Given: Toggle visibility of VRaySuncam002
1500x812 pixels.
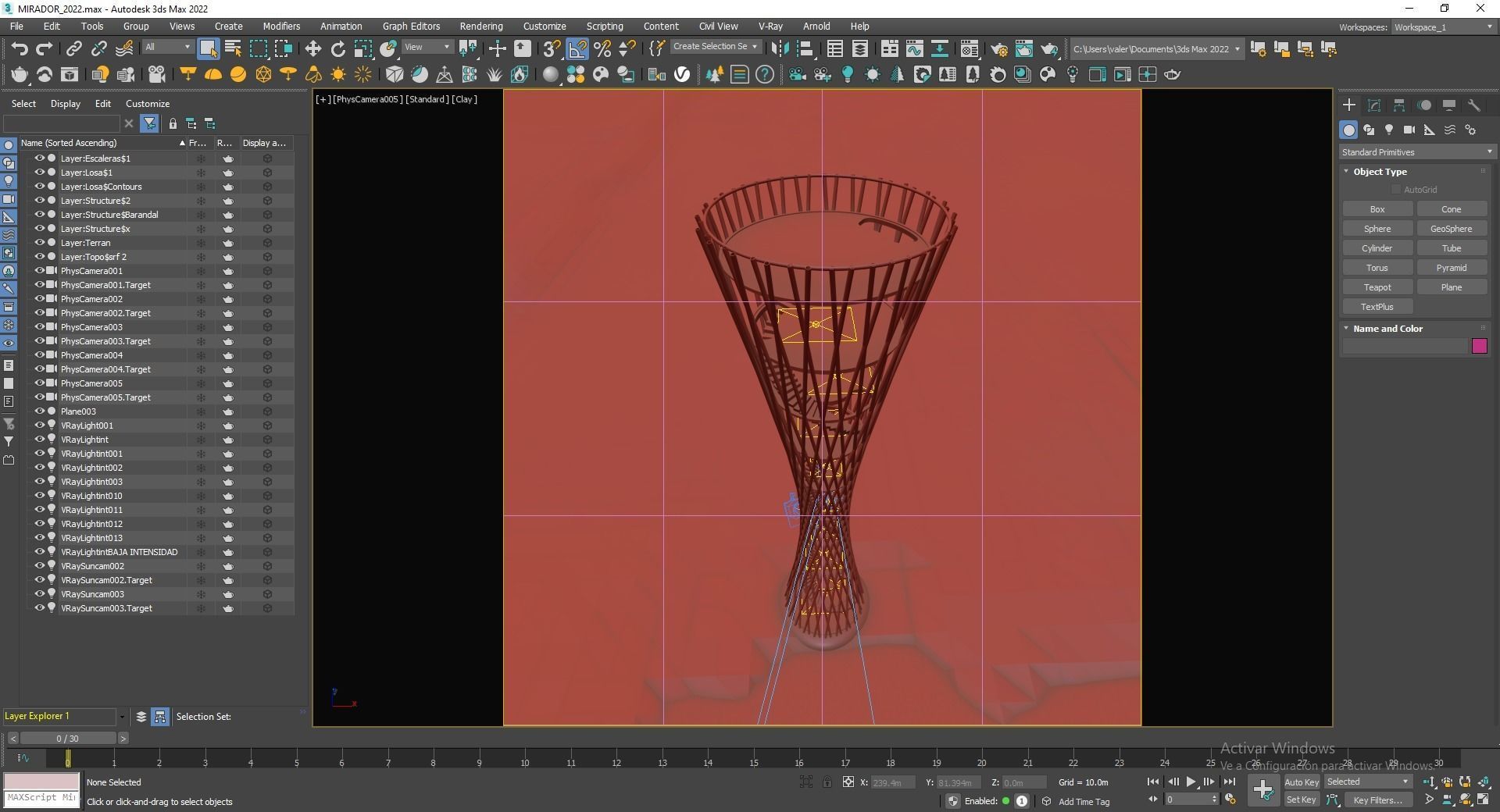Looking at the screenshot, I should coord(39,565).
